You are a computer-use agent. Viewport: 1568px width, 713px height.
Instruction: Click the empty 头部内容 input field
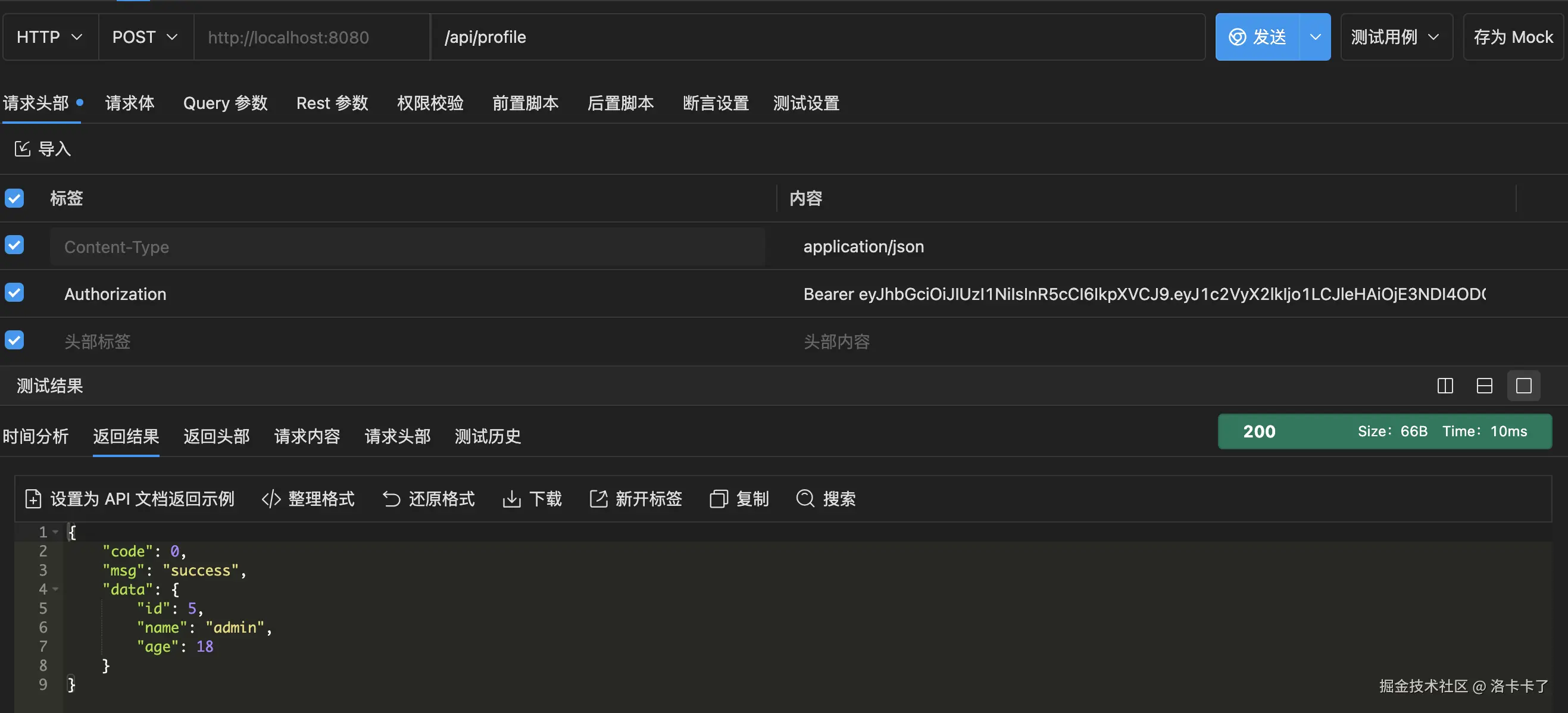coord(1144,341)
